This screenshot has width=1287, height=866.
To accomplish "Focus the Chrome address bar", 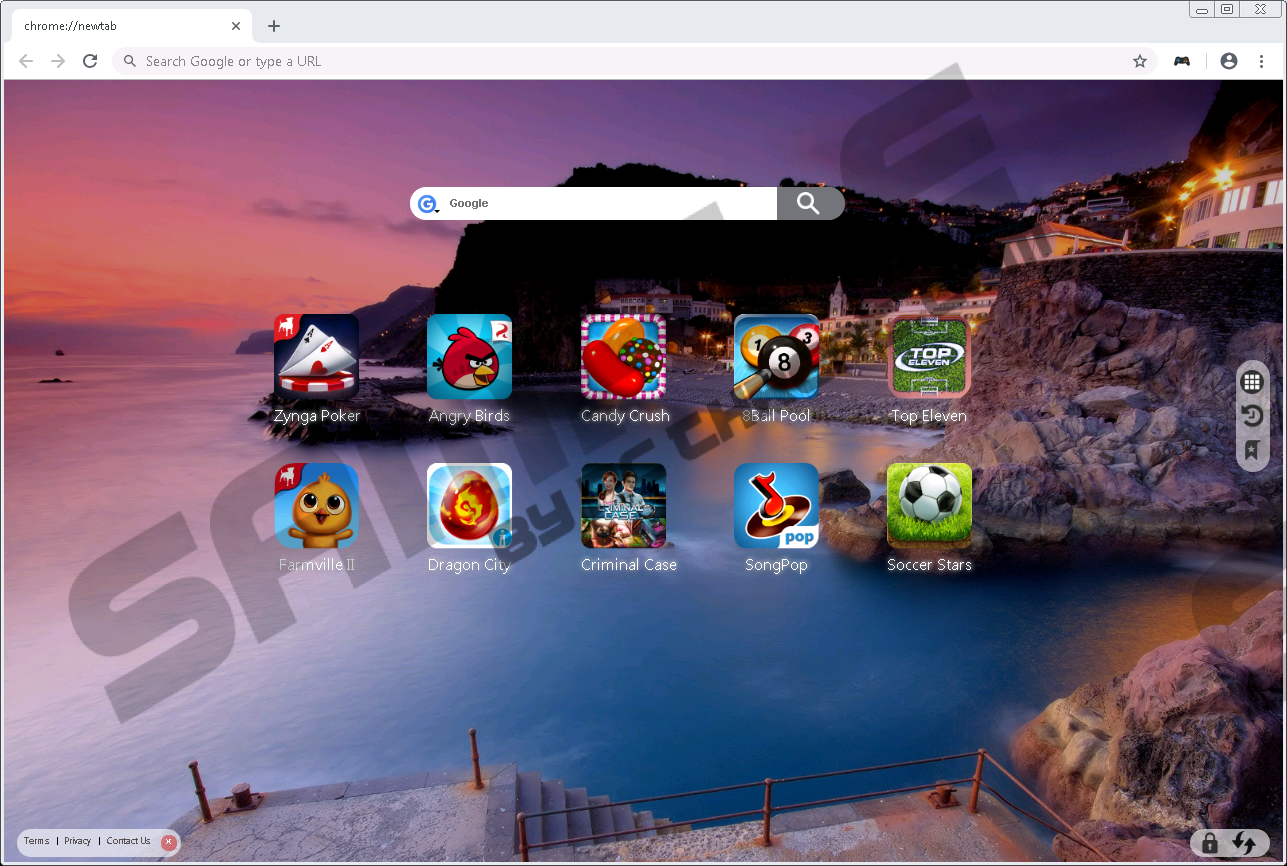I will 635,61.
